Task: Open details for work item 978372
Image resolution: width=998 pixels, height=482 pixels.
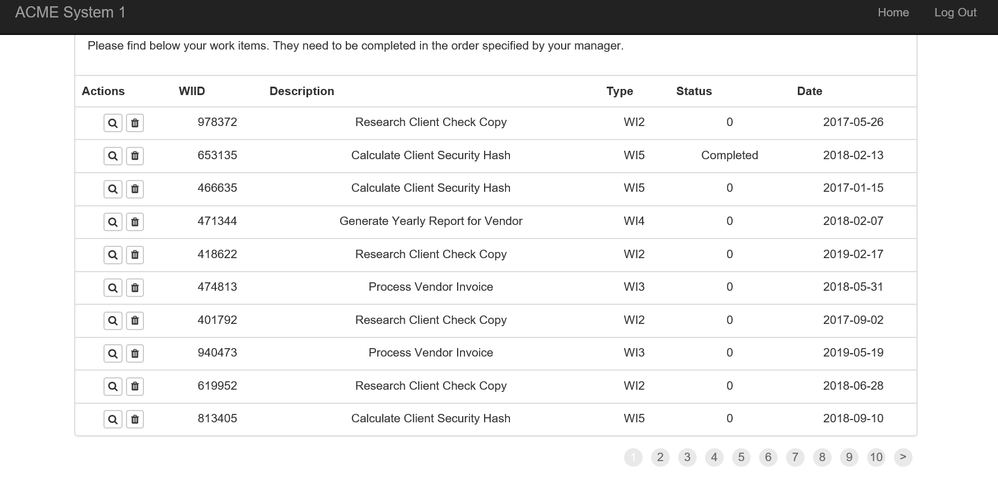Action: pos(113,123)
